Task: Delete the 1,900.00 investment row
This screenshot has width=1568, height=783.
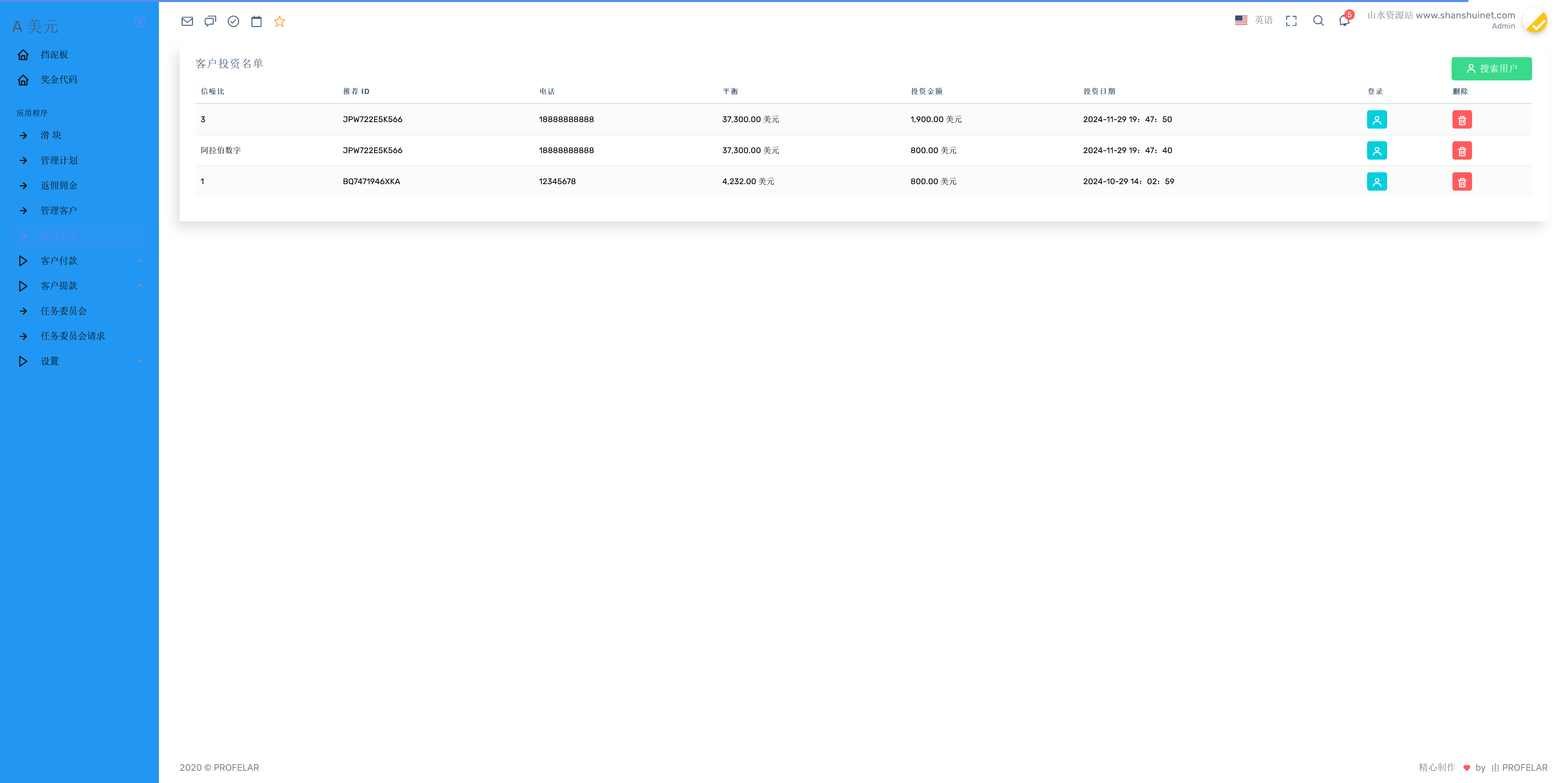Action: pos(1461,120)
